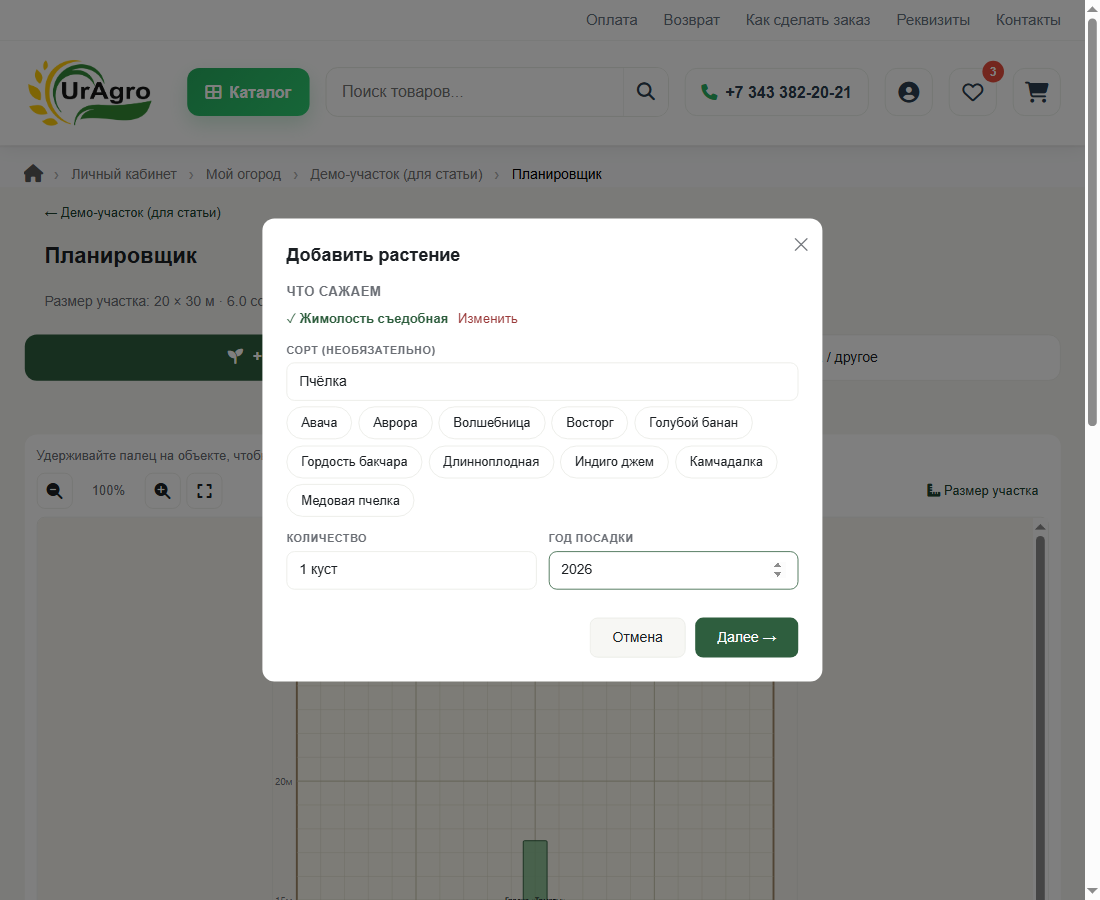Toggle fullscreen planner view

(x=204, y=490)
